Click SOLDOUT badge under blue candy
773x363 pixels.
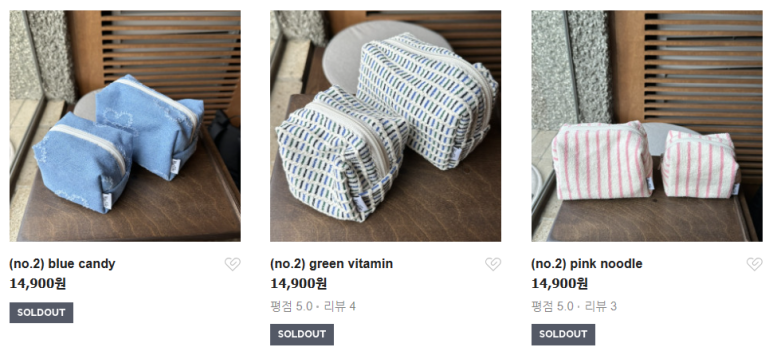coord(41,313)
